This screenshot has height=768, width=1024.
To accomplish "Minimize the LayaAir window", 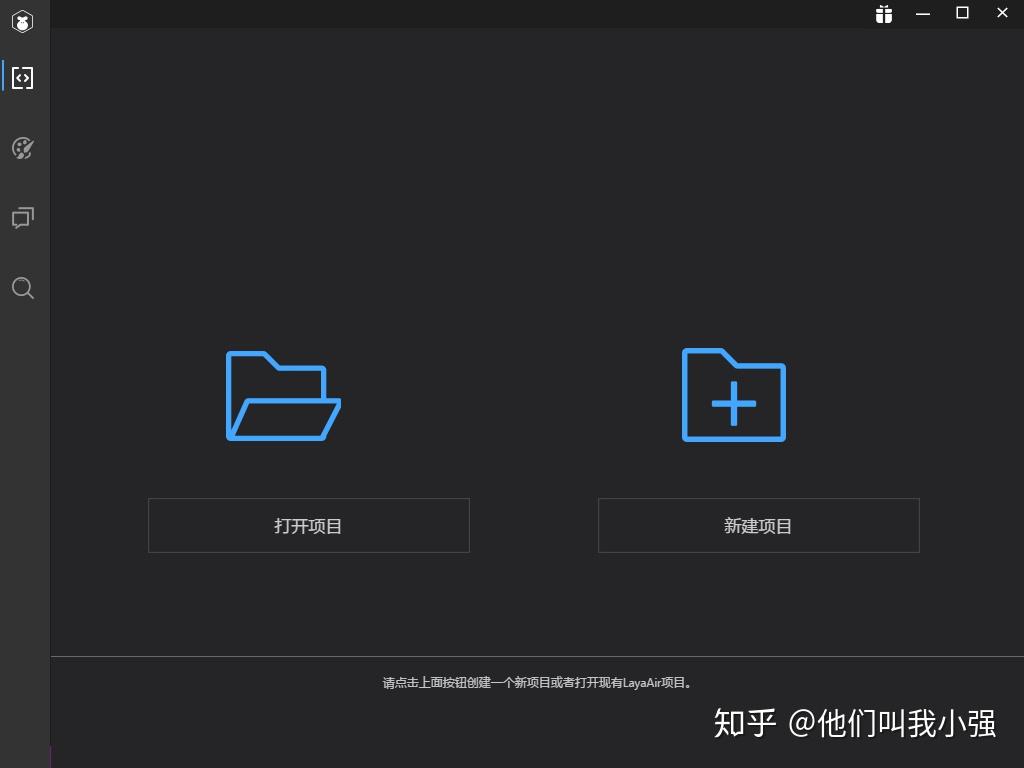I will coord(922,14).
